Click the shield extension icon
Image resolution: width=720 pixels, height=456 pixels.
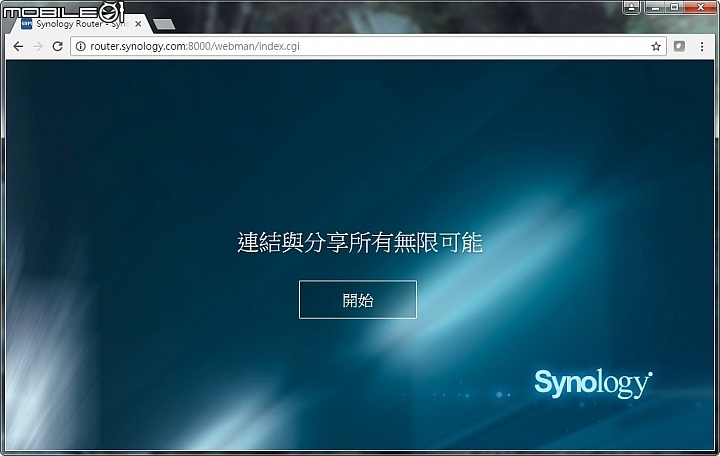pyautogui.click(x=679, y=46)
